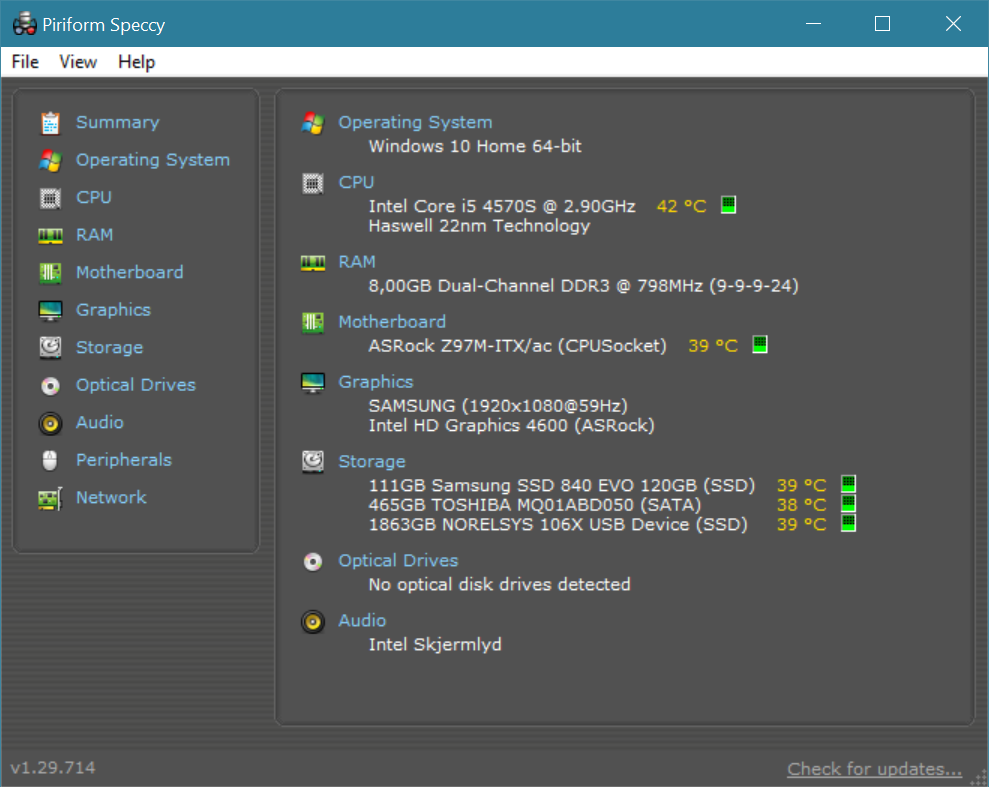Click the Storage hard drive icon in sidebar
This screenshot has width=989, height=787.
click(50, 347)
